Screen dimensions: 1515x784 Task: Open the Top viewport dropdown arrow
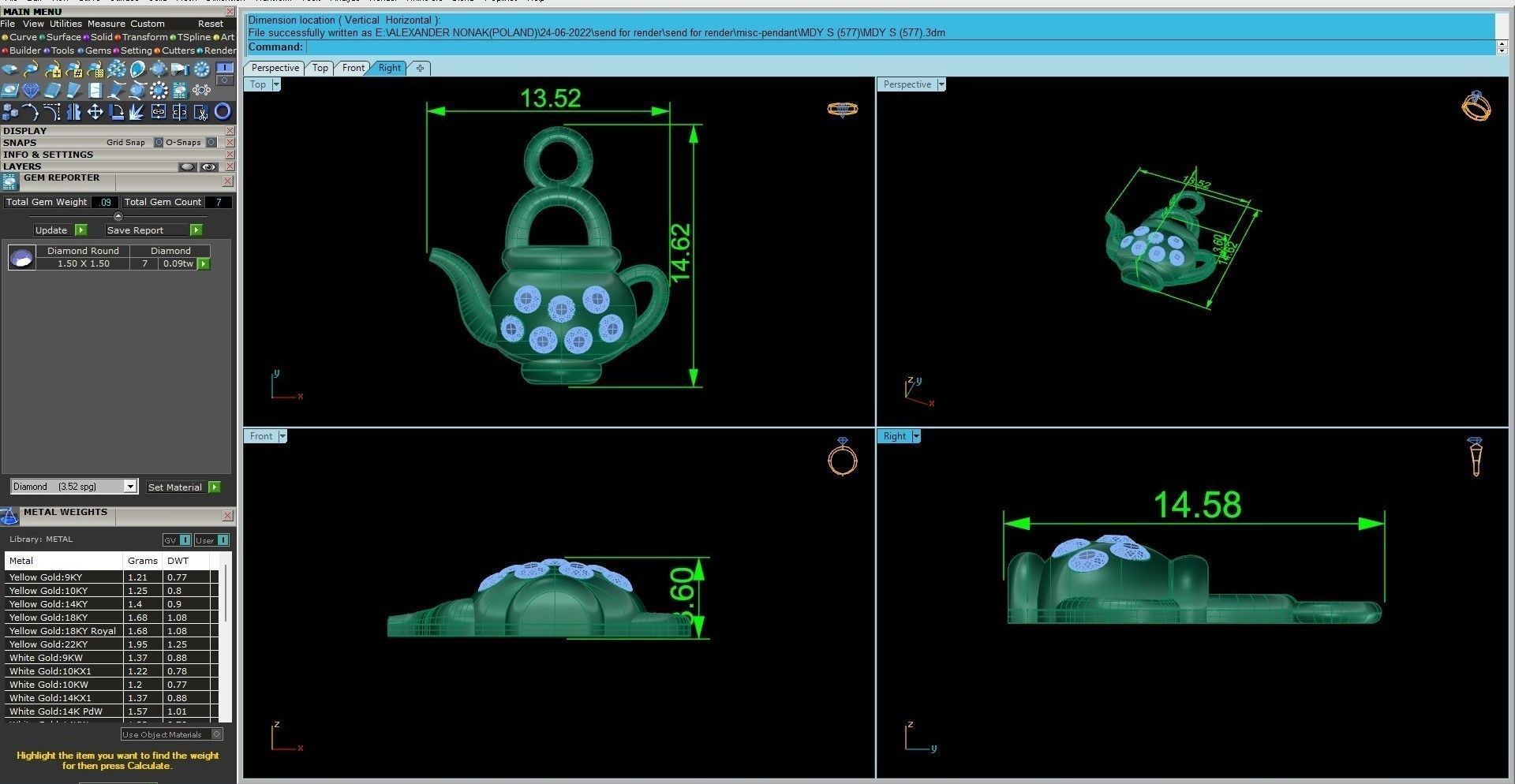276,84
